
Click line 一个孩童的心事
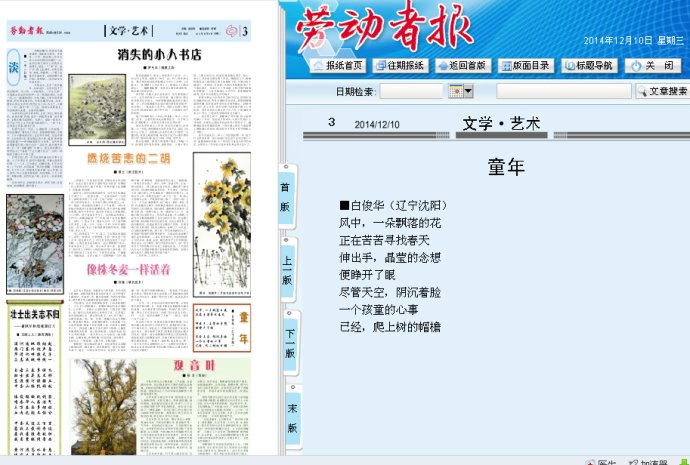[378, 309]
